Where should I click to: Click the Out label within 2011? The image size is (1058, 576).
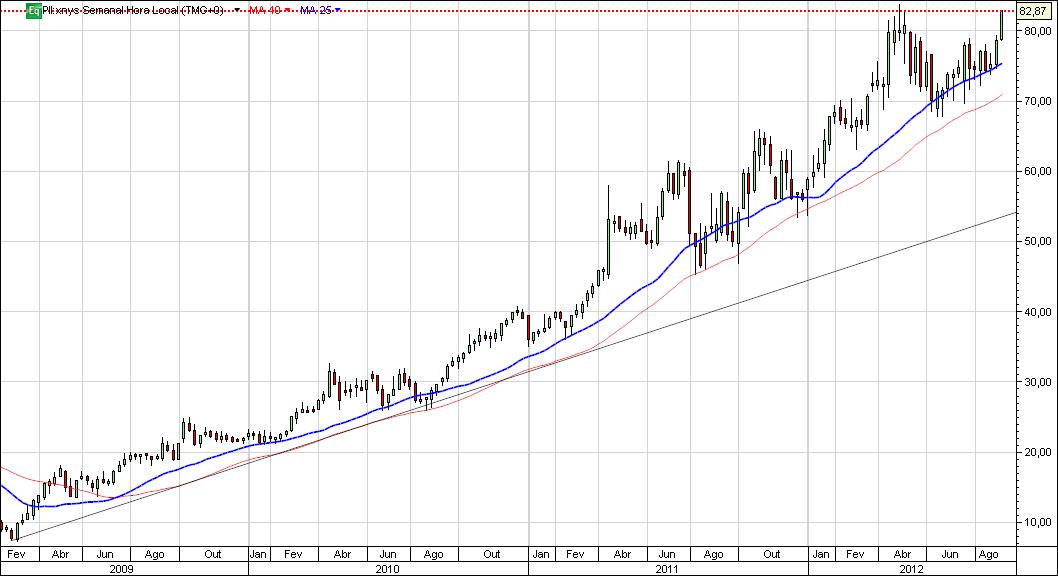[771, 554]
